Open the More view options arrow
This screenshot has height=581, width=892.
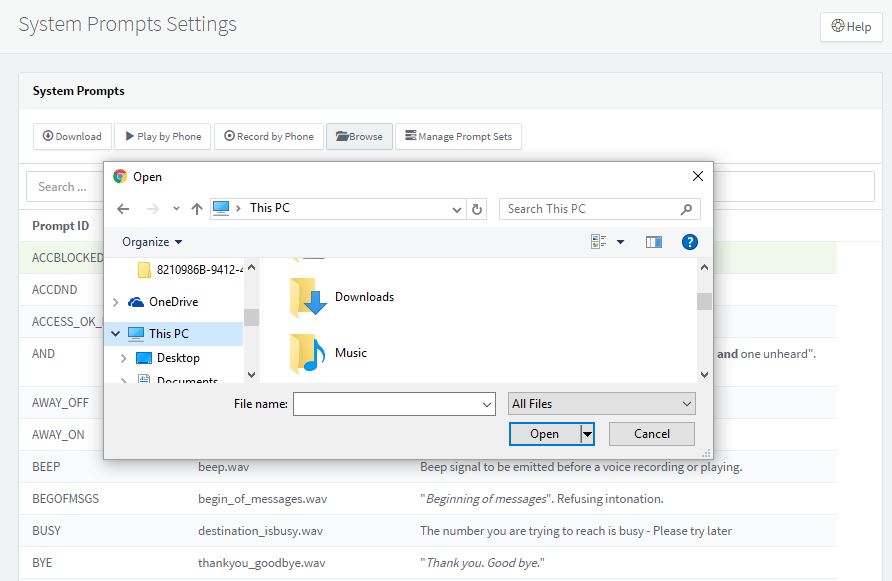[621, 242]
